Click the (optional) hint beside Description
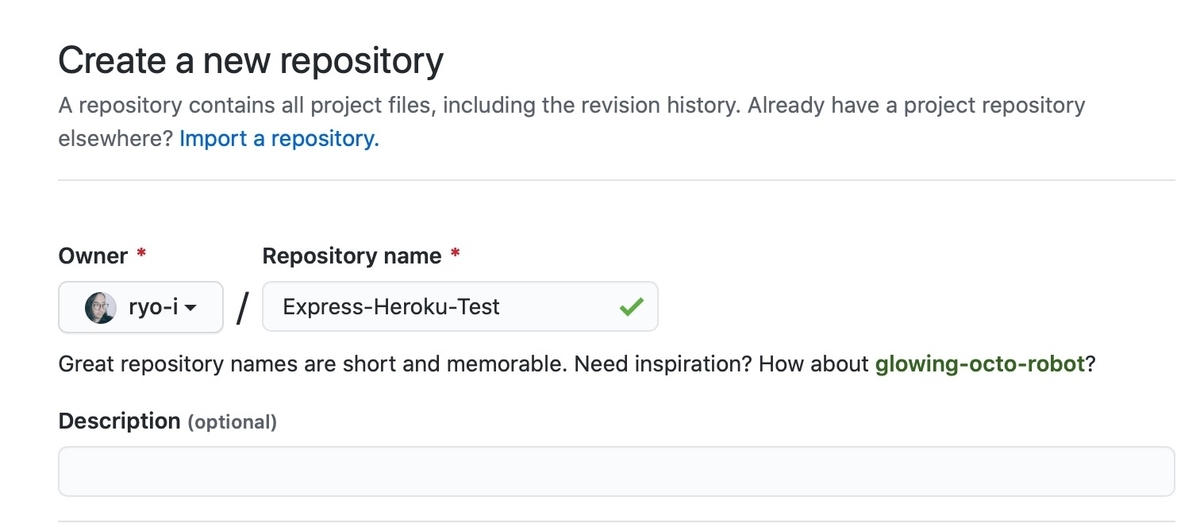 (232, 422)
